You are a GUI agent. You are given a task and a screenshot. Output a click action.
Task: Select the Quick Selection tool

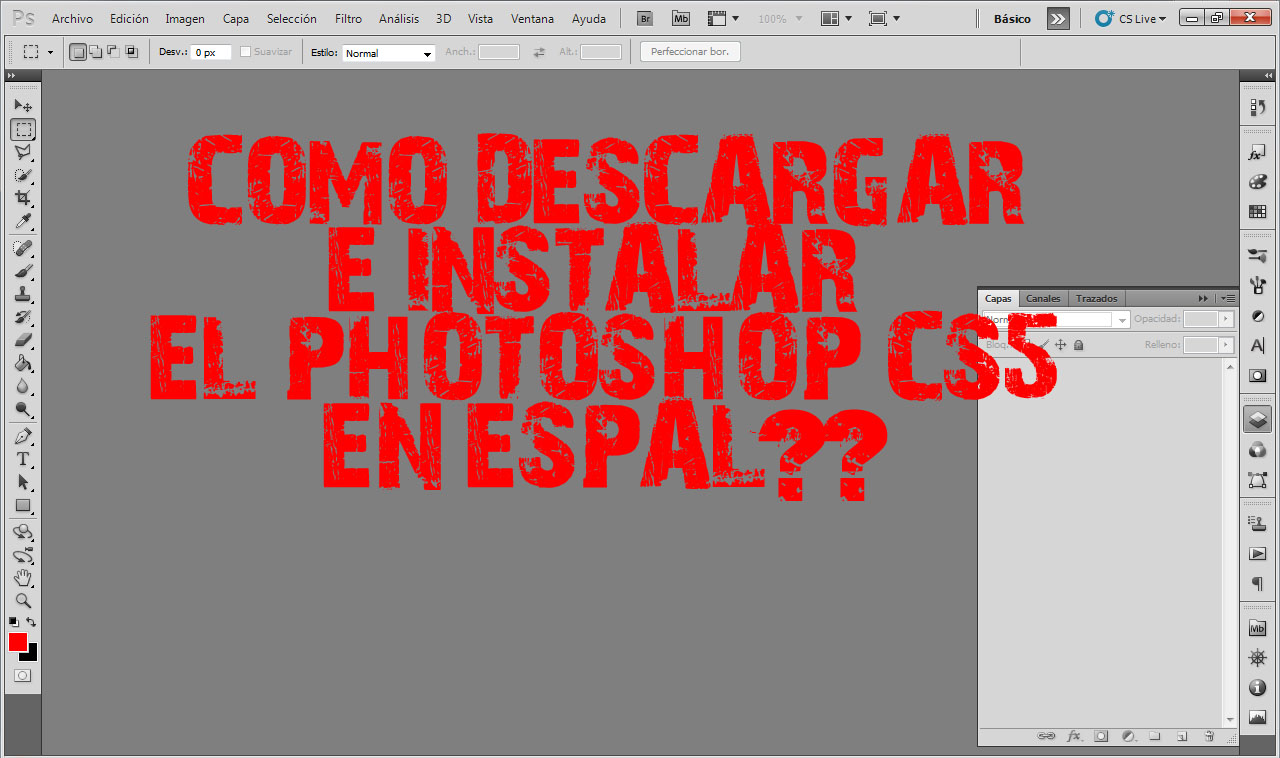[23, 175]
